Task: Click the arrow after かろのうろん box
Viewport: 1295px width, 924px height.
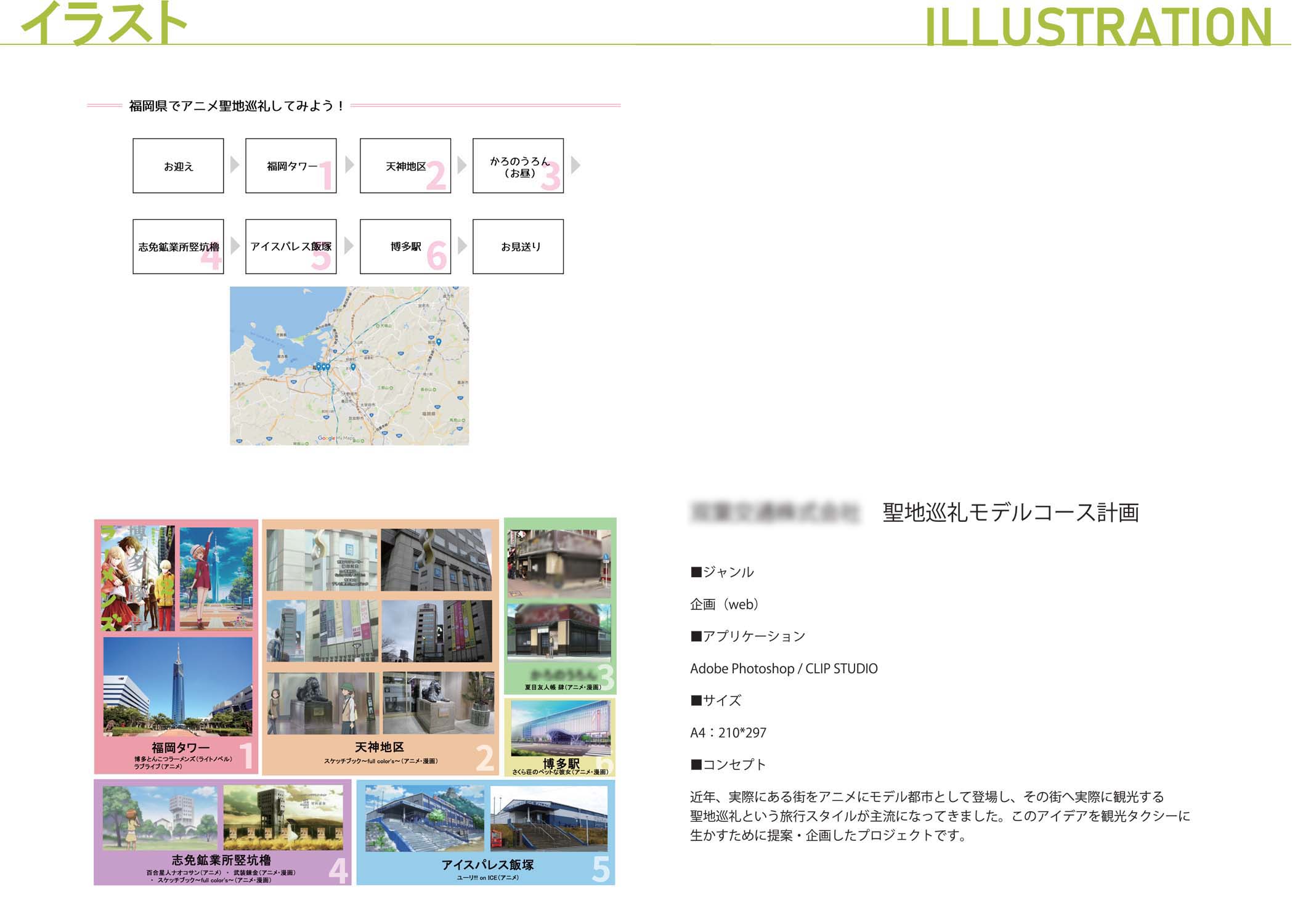Action: click(x=575, y=164)
